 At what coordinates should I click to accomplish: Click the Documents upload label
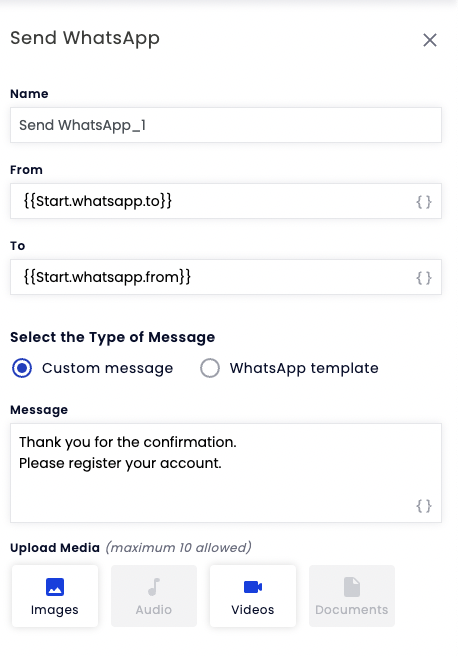pos(352,610)
